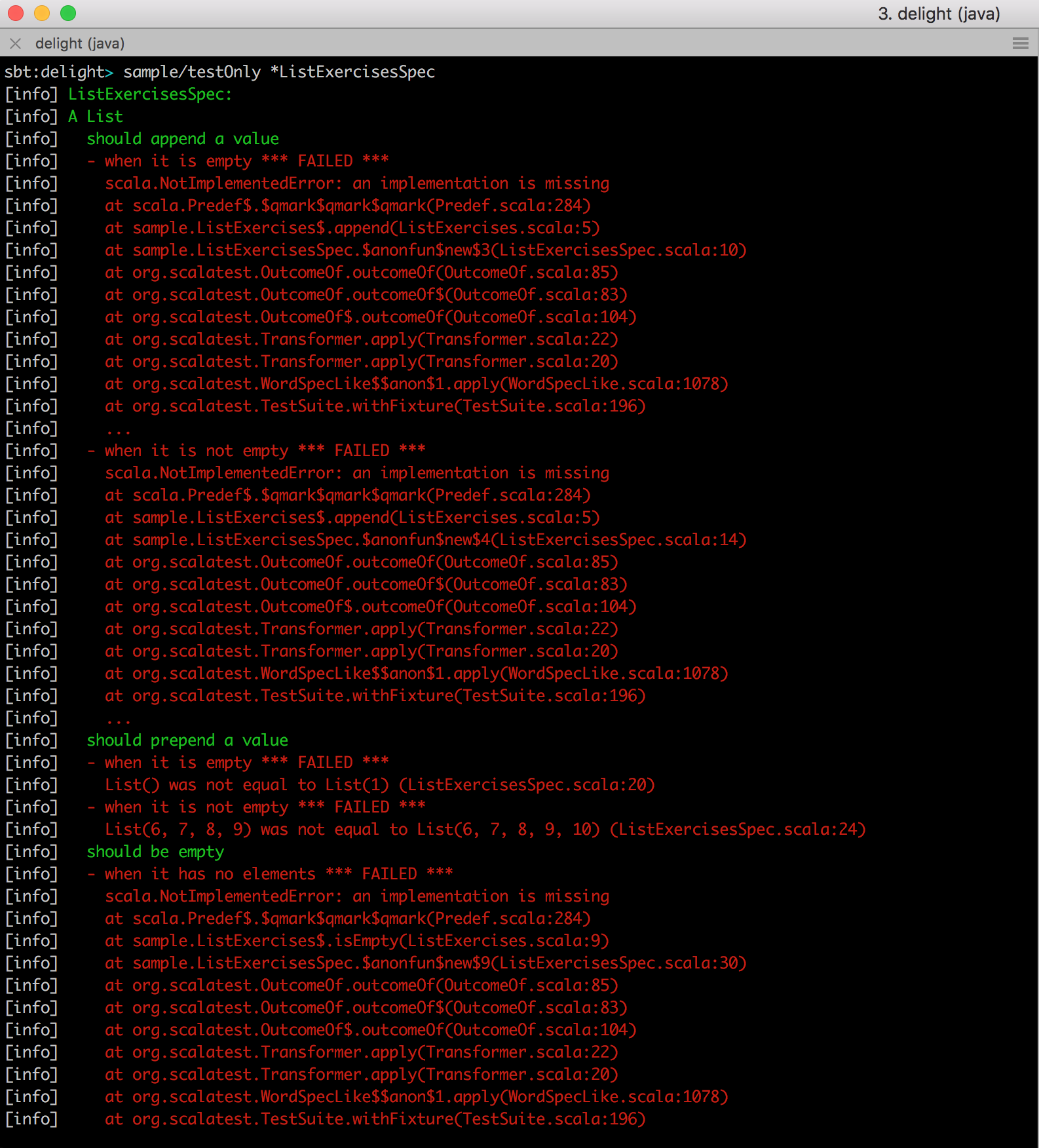The image size is (1039, 1148).
Task: Click the green zoom window button
Action: click(68, 13)
